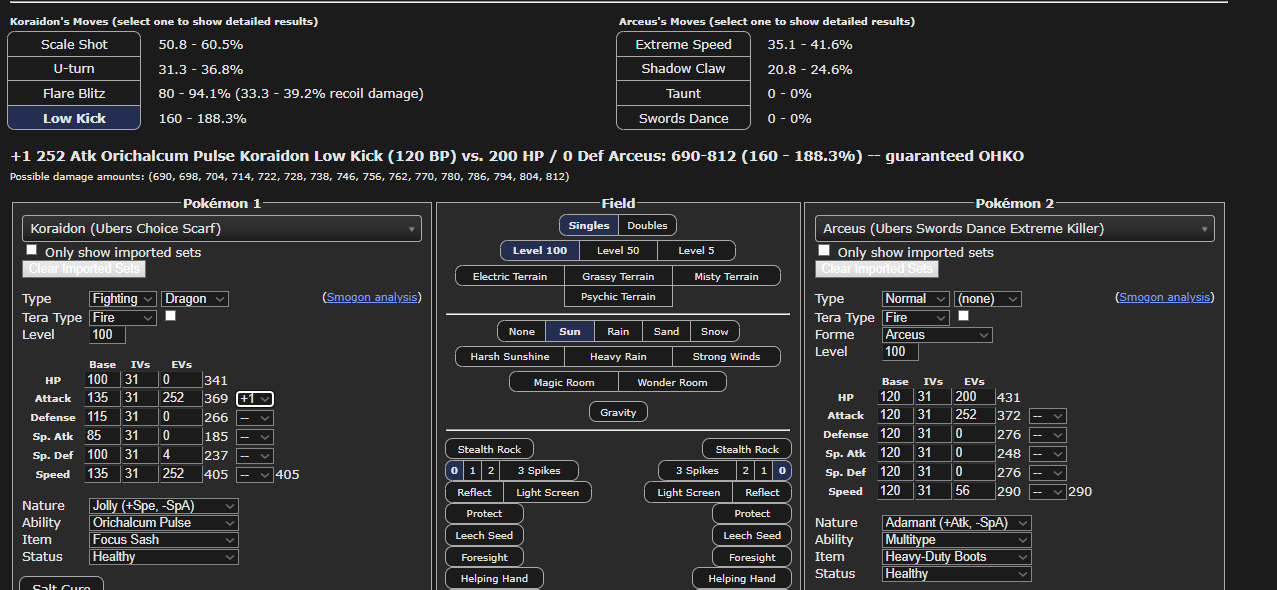
Task: Open Koraidon's Tera Type dropdown
Action: click(x=122, y=317)
